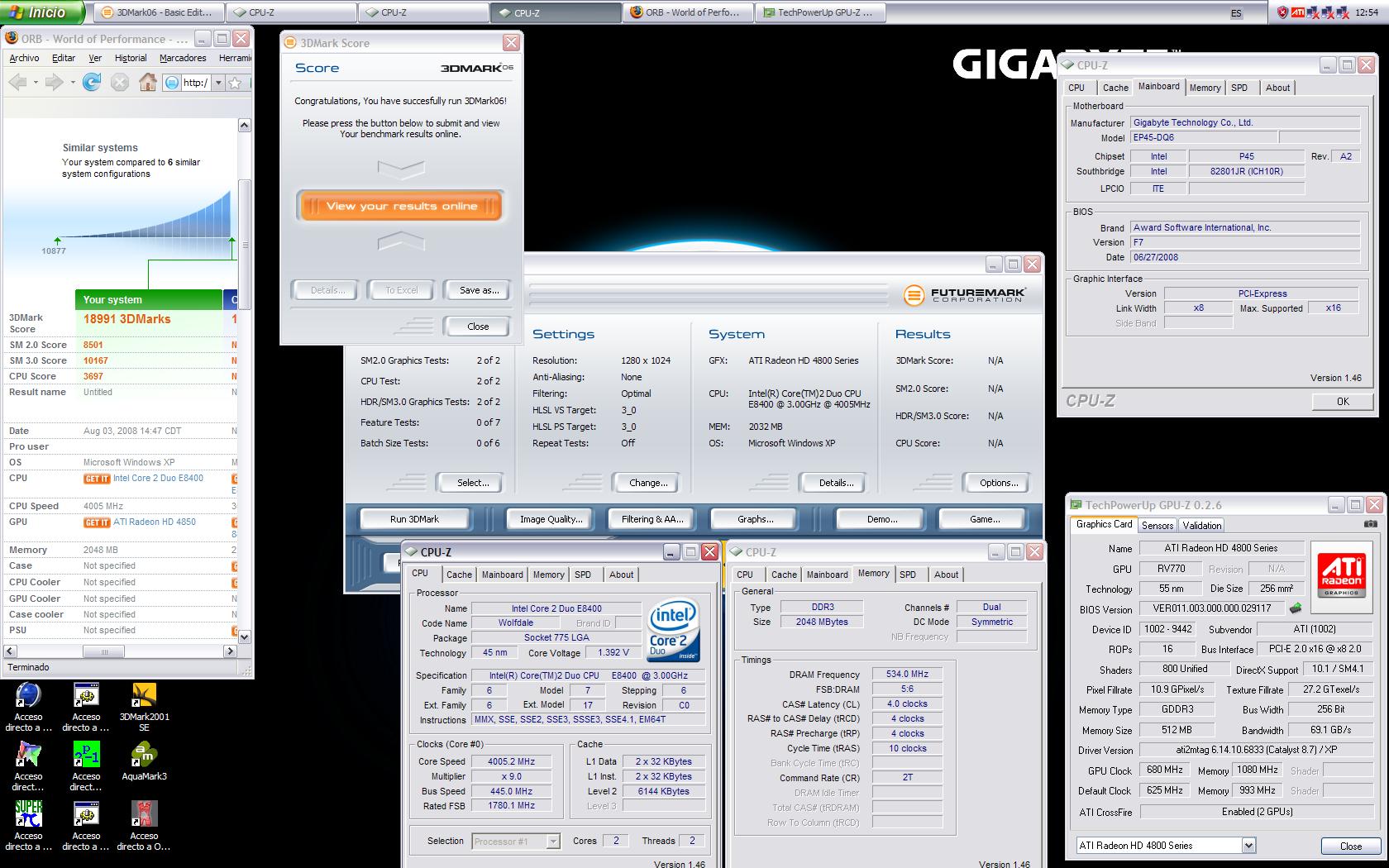
Task: Click the Futuremark logo in 3DMark06
Action: (964, 295)
